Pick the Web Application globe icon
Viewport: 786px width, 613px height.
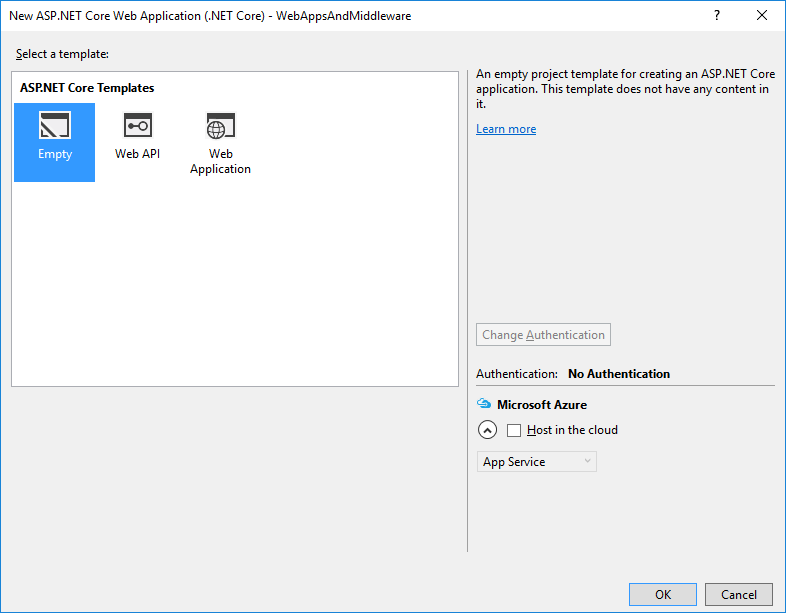(x=220, y=126)
